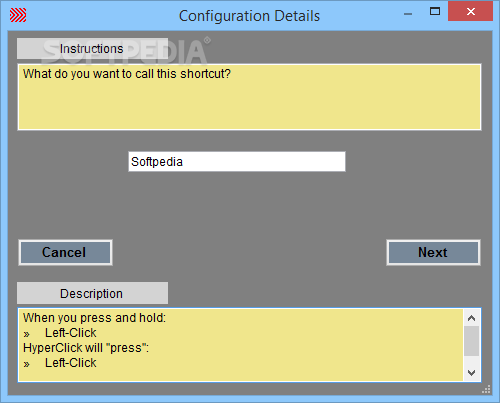
Task: Close the Configuration Details window
Action: (x=471, y=12)
